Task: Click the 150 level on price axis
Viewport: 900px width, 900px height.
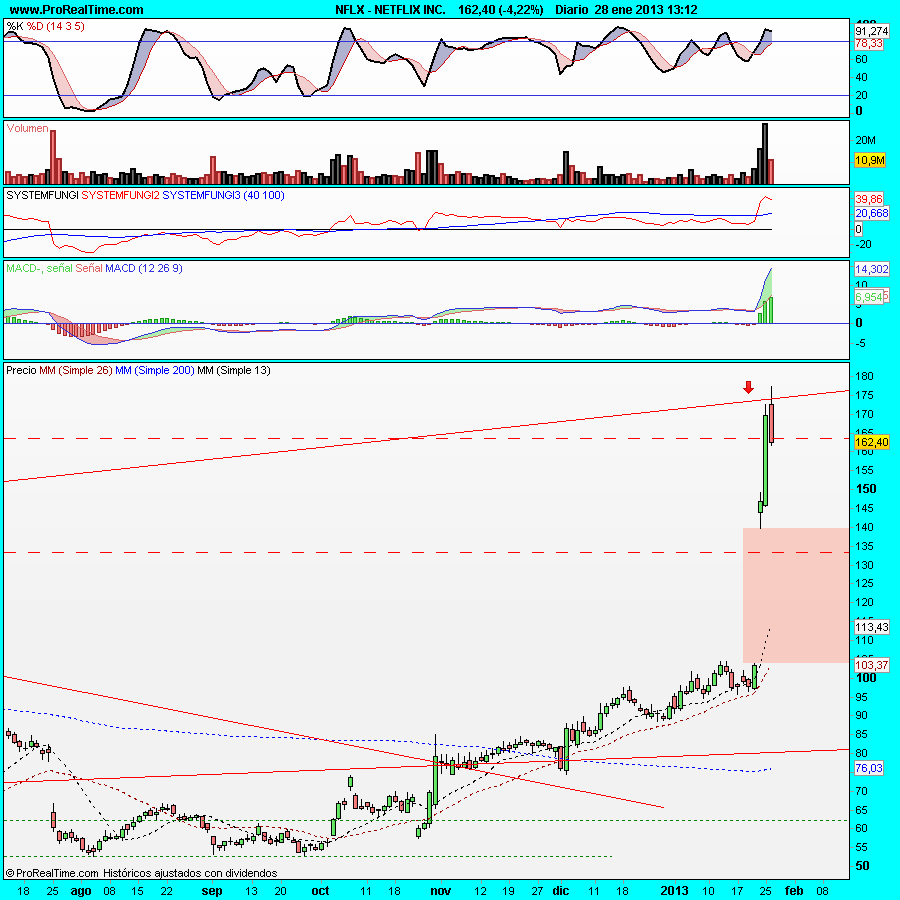Action: click(866, 488)
